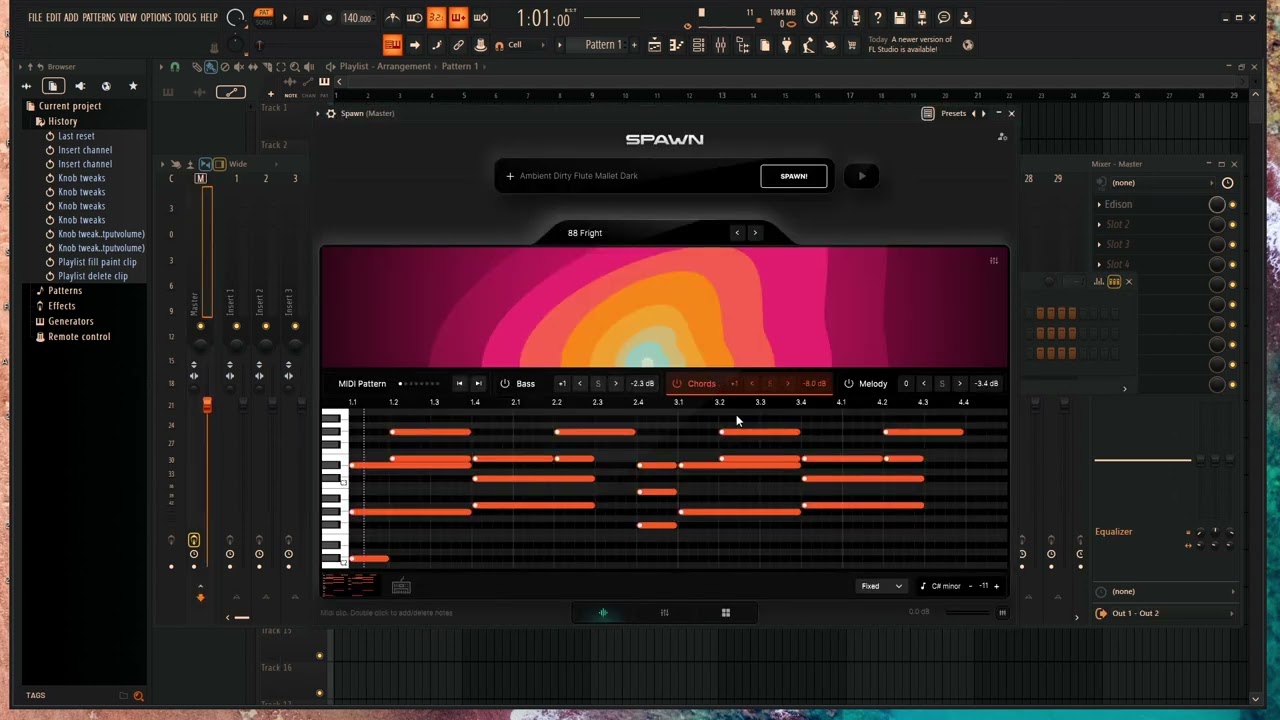
Task: Open TOOLS menu
Action: 185,18
